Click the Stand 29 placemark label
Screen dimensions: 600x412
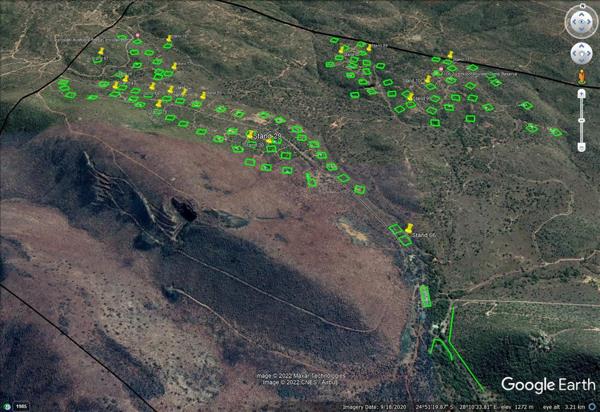[x=264, y=135]
